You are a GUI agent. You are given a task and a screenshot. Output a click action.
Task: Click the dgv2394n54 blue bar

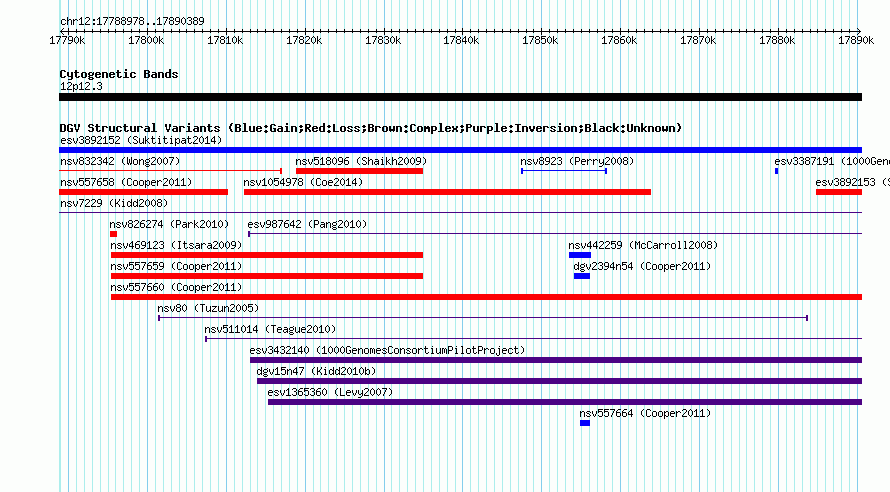582,276
